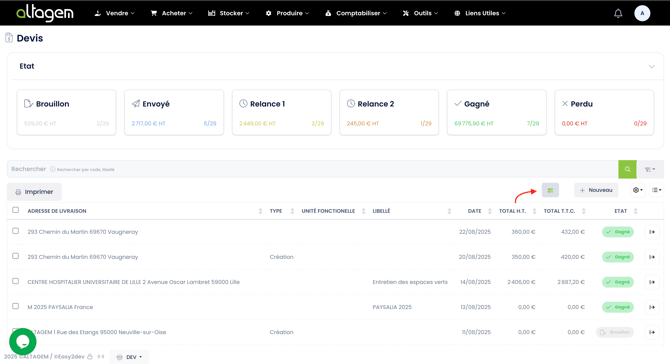Focus the Rechercher search field

click(x=312, y=169)
